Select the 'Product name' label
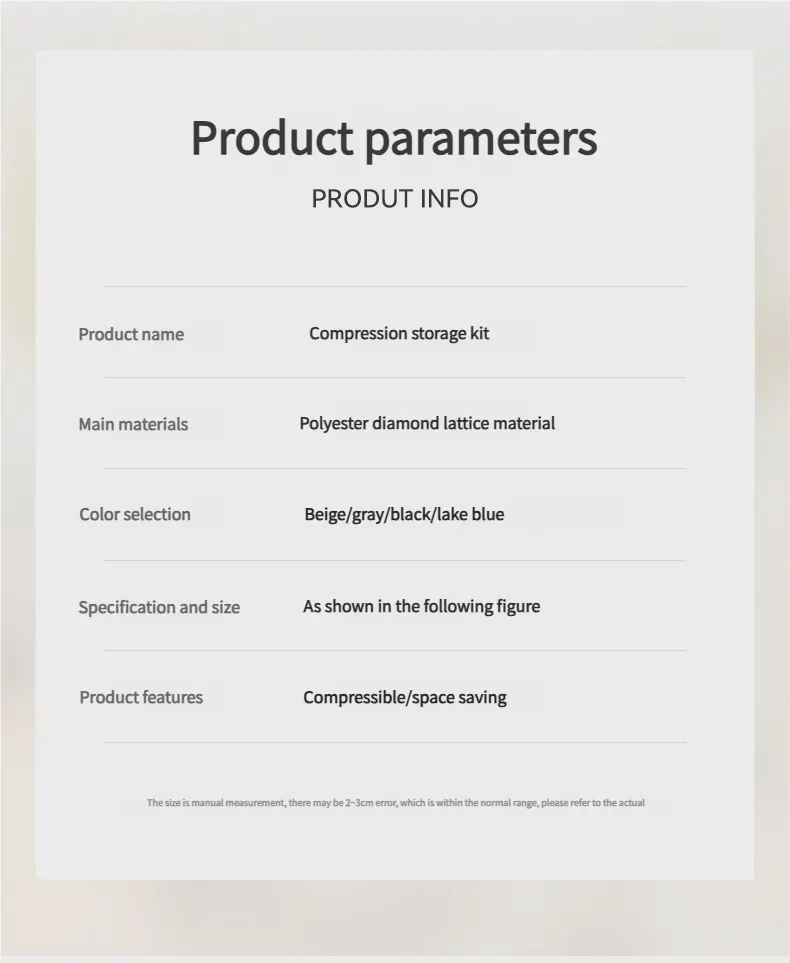This screenshot has width=790, height=963. pos(131,334)
